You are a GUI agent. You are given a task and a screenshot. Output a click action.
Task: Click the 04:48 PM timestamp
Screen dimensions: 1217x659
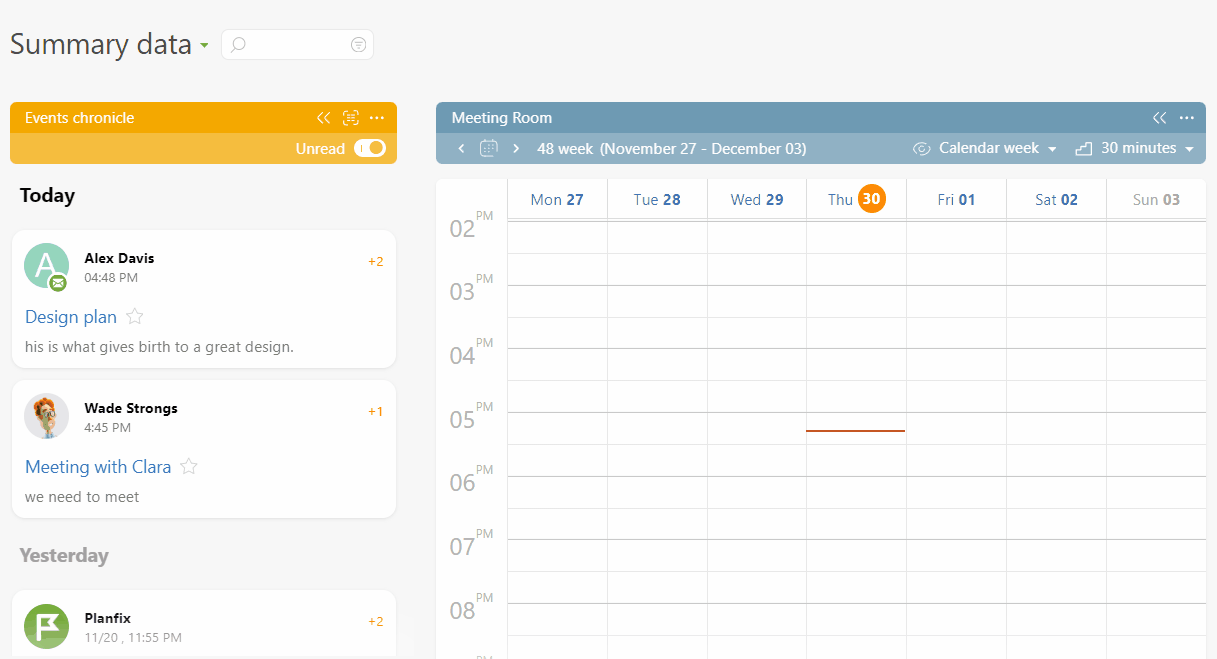pyautogui.click(x=111, y=278)
